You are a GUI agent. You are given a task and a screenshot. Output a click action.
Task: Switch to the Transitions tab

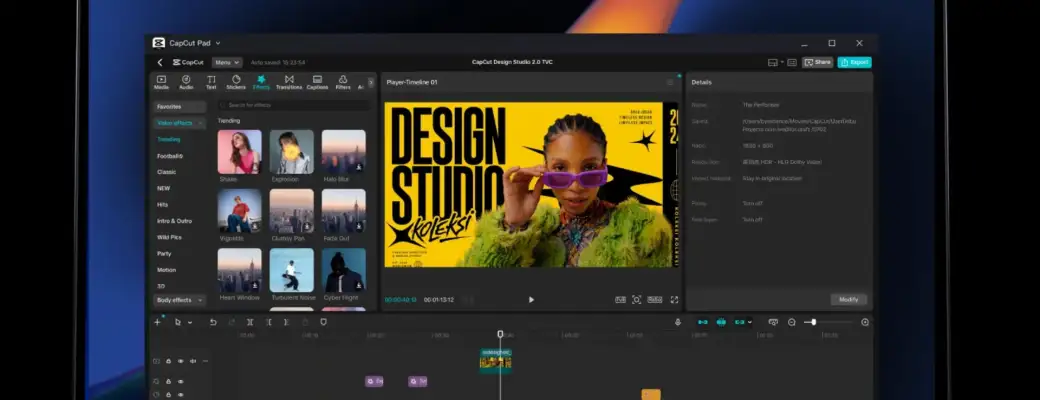(289, 82)
